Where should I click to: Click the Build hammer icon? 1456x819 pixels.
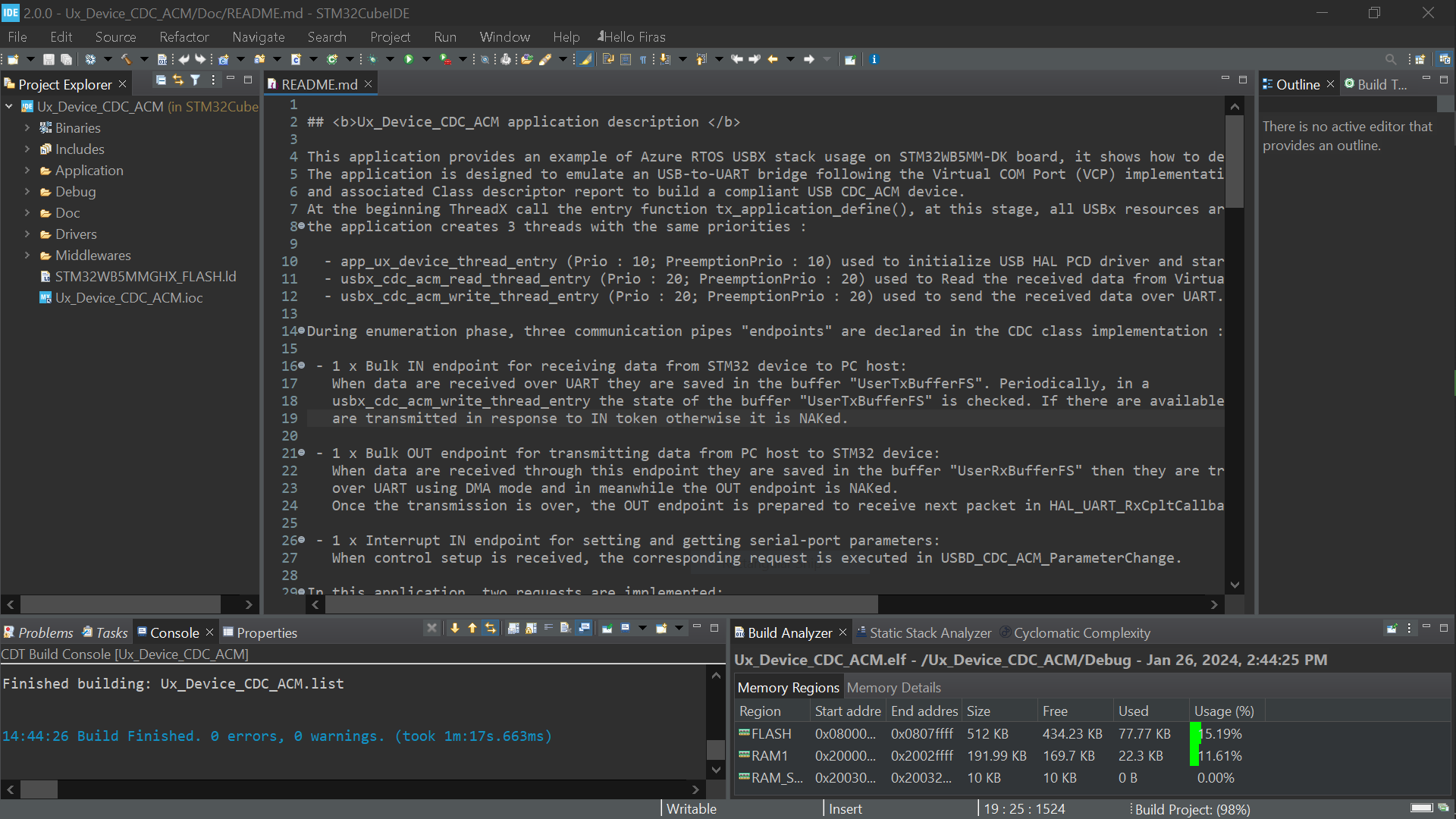click(126, 59)
